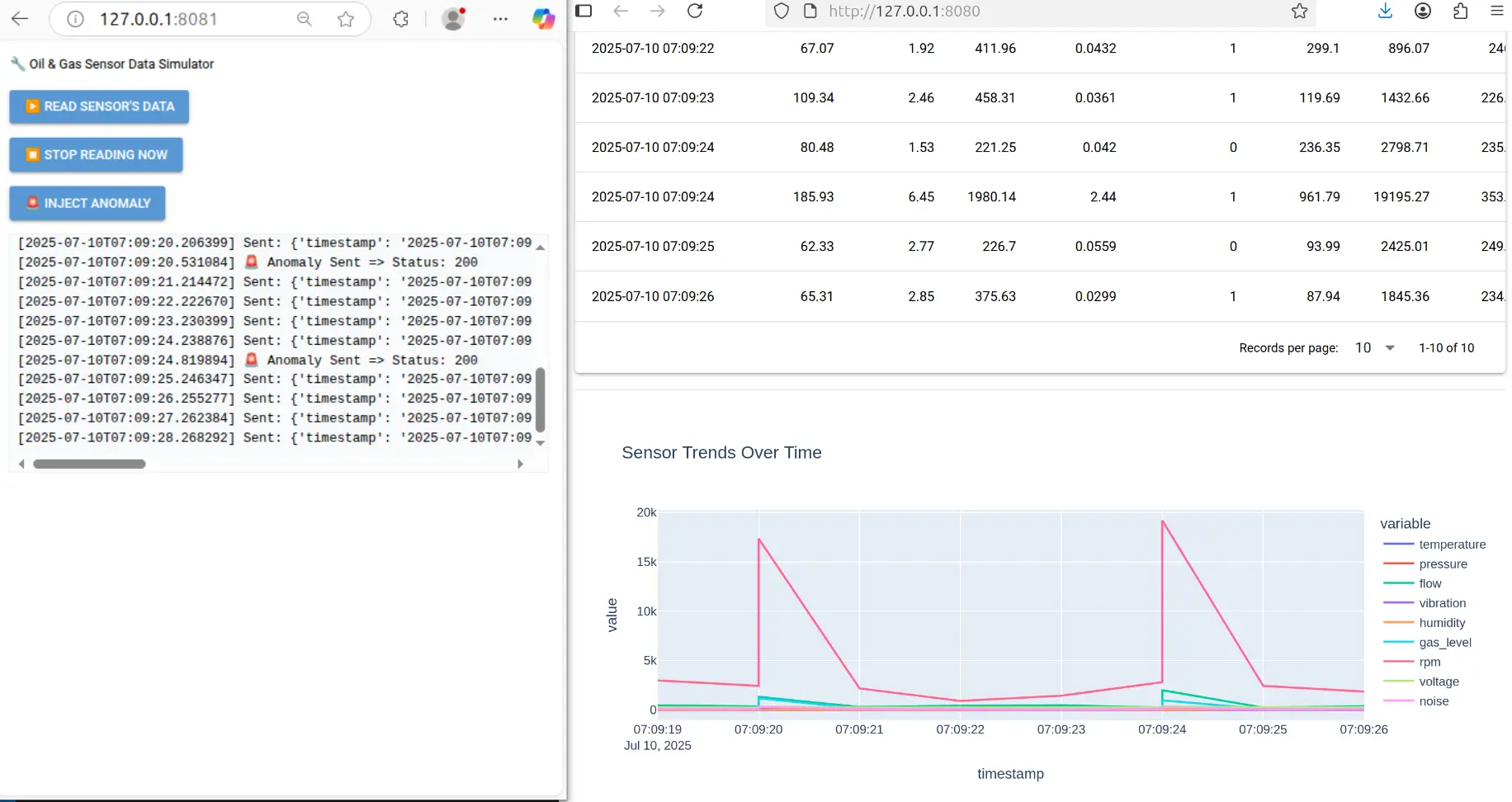Open the three-dot browser menu
1512x802 pixels.
(500, 19)
